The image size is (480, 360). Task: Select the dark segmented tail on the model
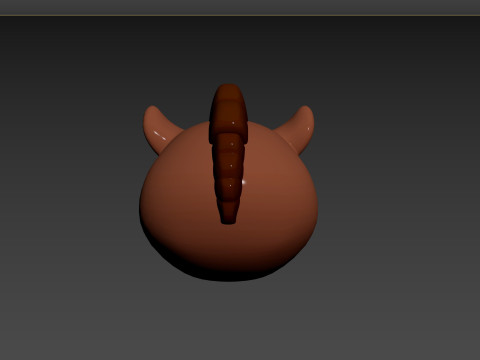point(229,153)
